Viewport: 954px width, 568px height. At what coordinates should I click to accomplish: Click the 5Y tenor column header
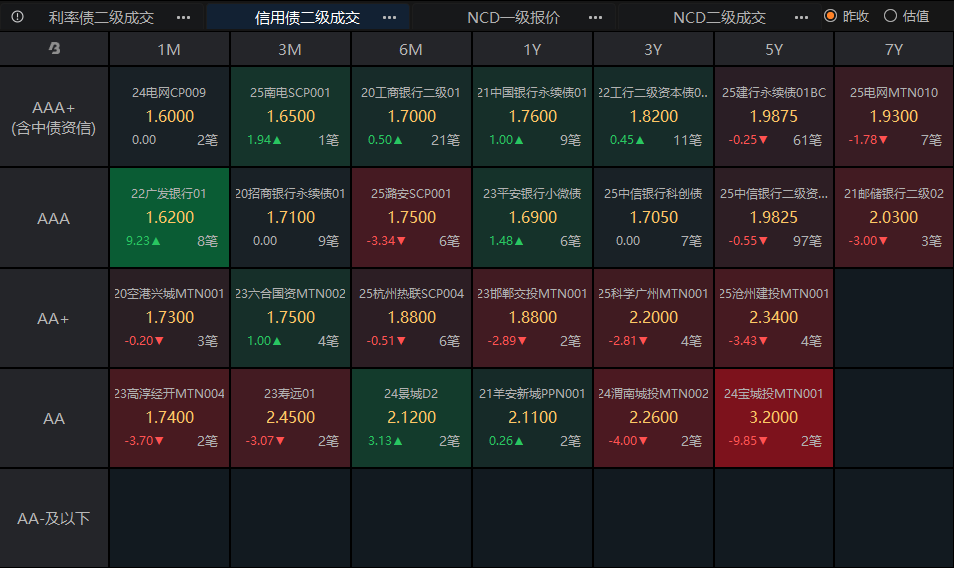click(774, 49)
